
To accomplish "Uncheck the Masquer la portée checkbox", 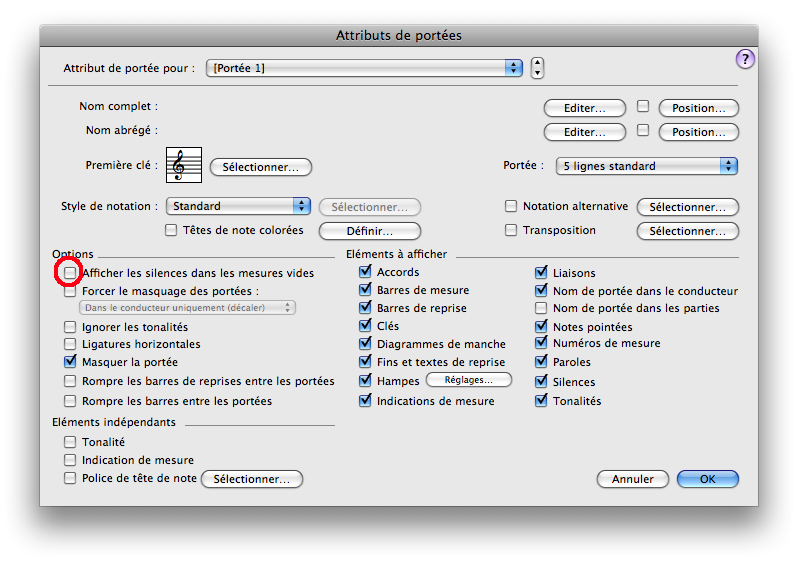I will (x=70, y=362).
